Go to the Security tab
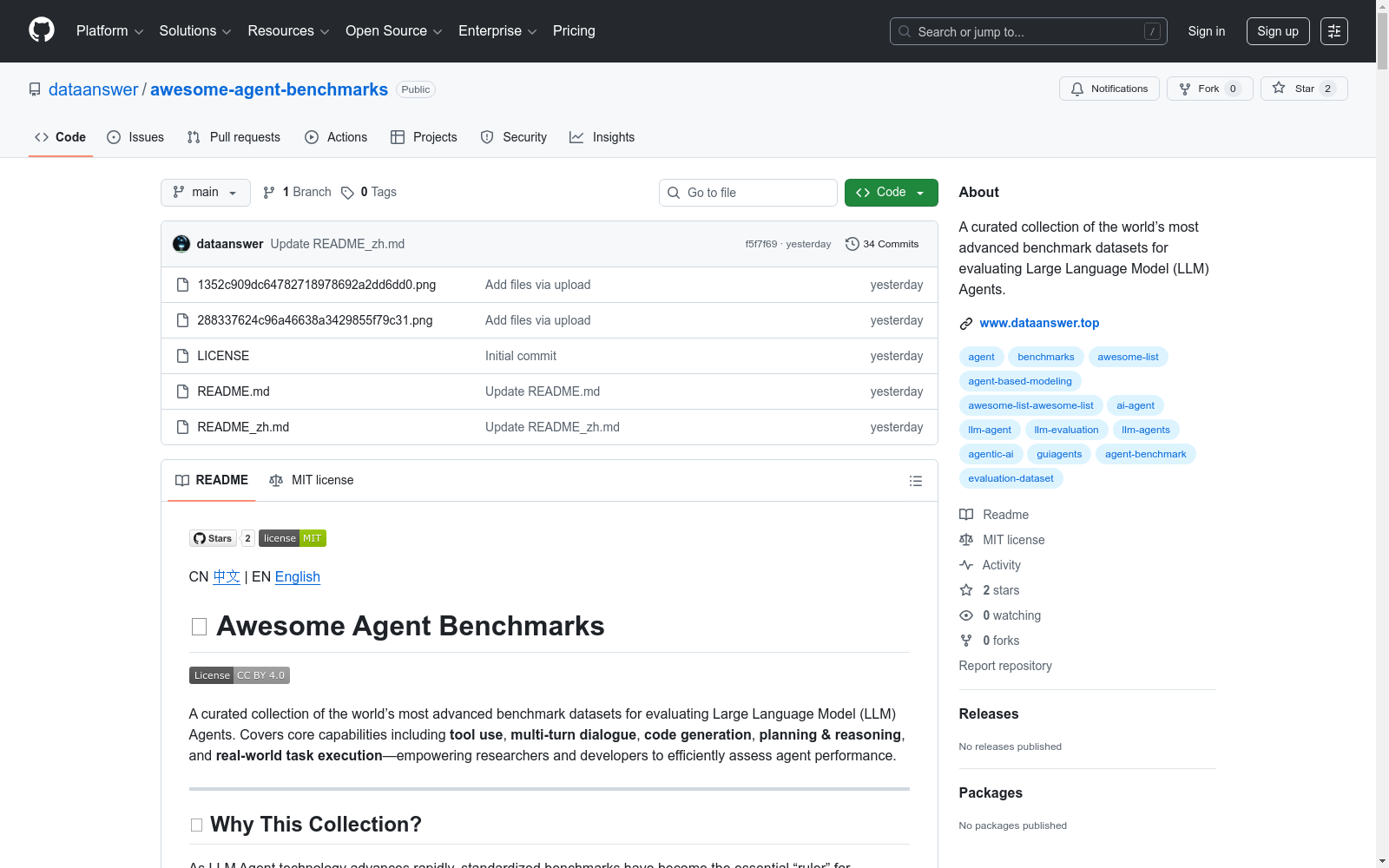The image size is (1389, 868). (514, 137)
